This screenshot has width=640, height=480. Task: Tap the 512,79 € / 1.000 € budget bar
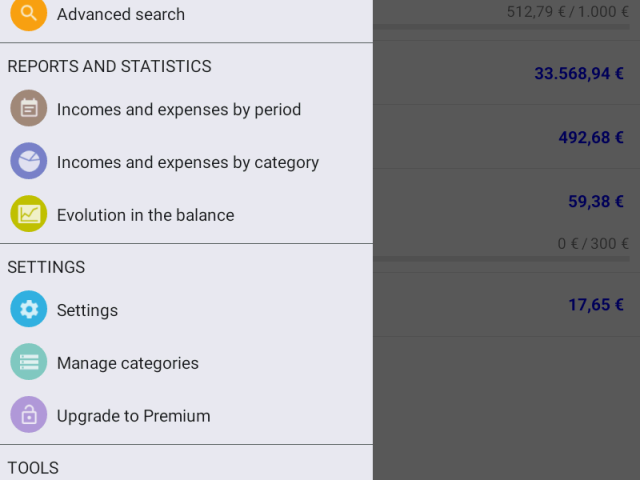[502, 27]
